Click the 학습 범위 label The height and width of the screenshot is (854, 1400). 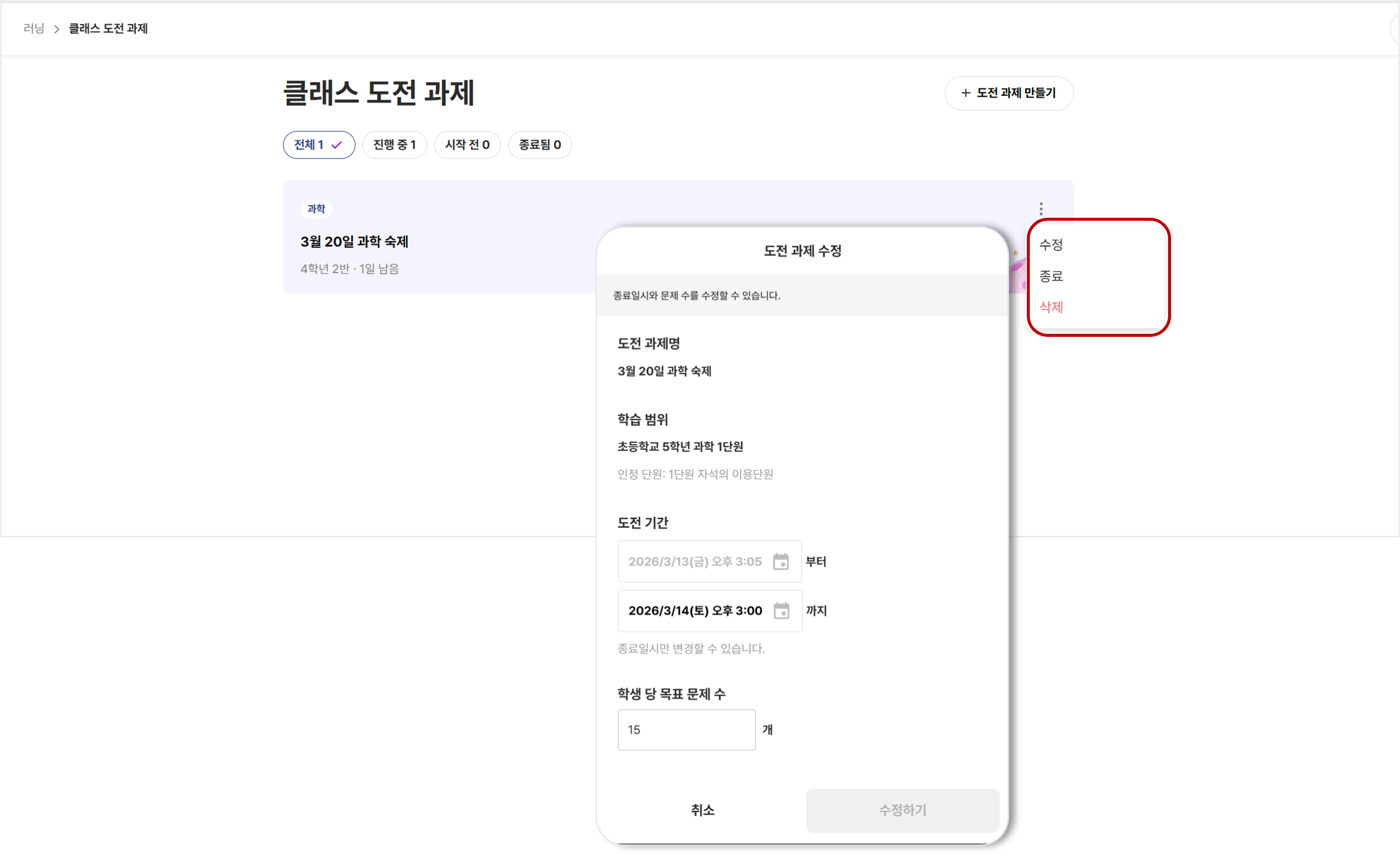643,420
